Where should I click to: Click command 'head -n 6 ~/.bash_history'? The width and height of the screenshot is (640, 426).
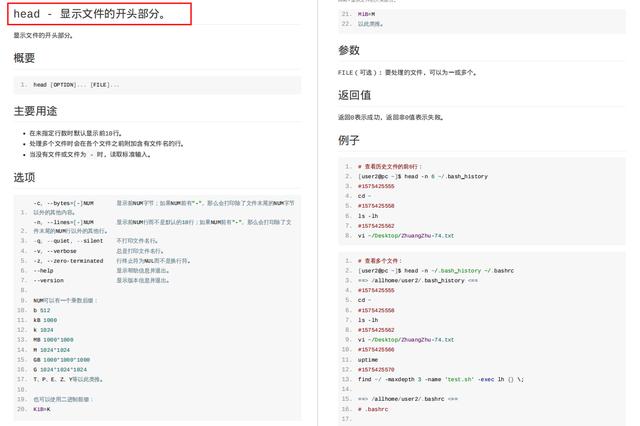[446, 176]
